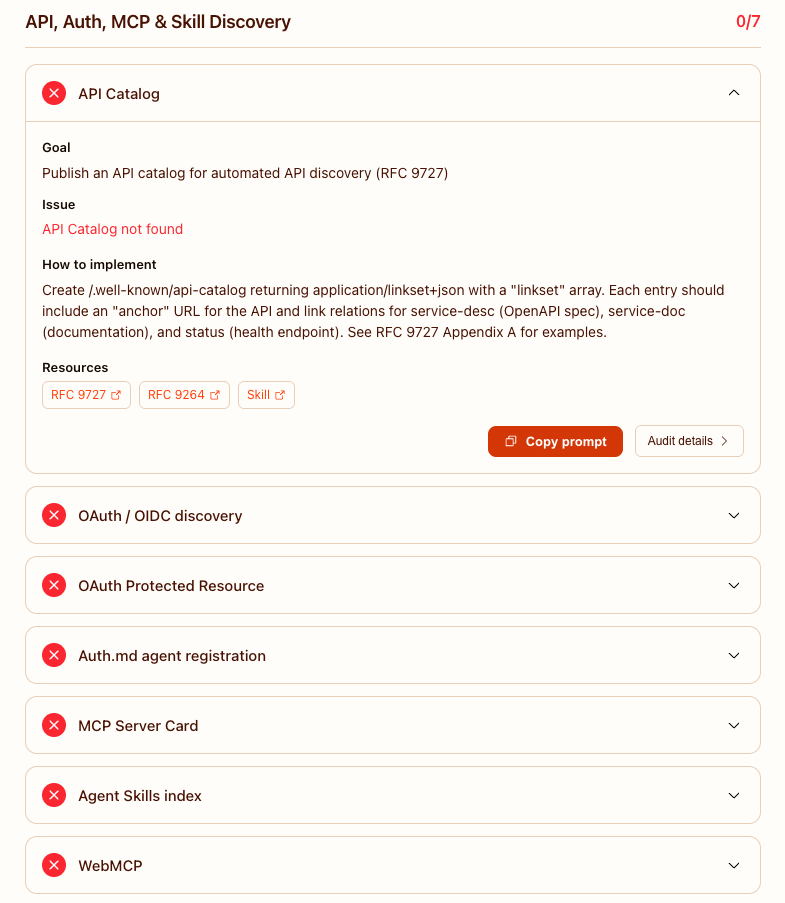Image resolution: width=785 pixels, height=903 pixels.
Task: Open Audit details
Action: click(x=689, y=441)
